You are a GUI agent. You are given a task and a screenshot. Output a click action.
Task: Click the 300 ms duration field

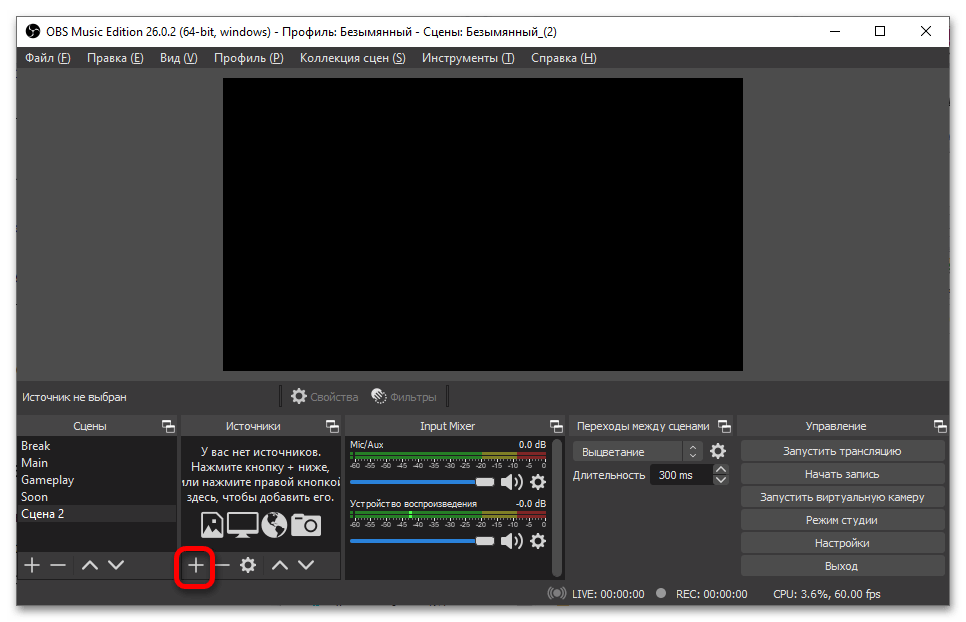click(x=681, y=475)
